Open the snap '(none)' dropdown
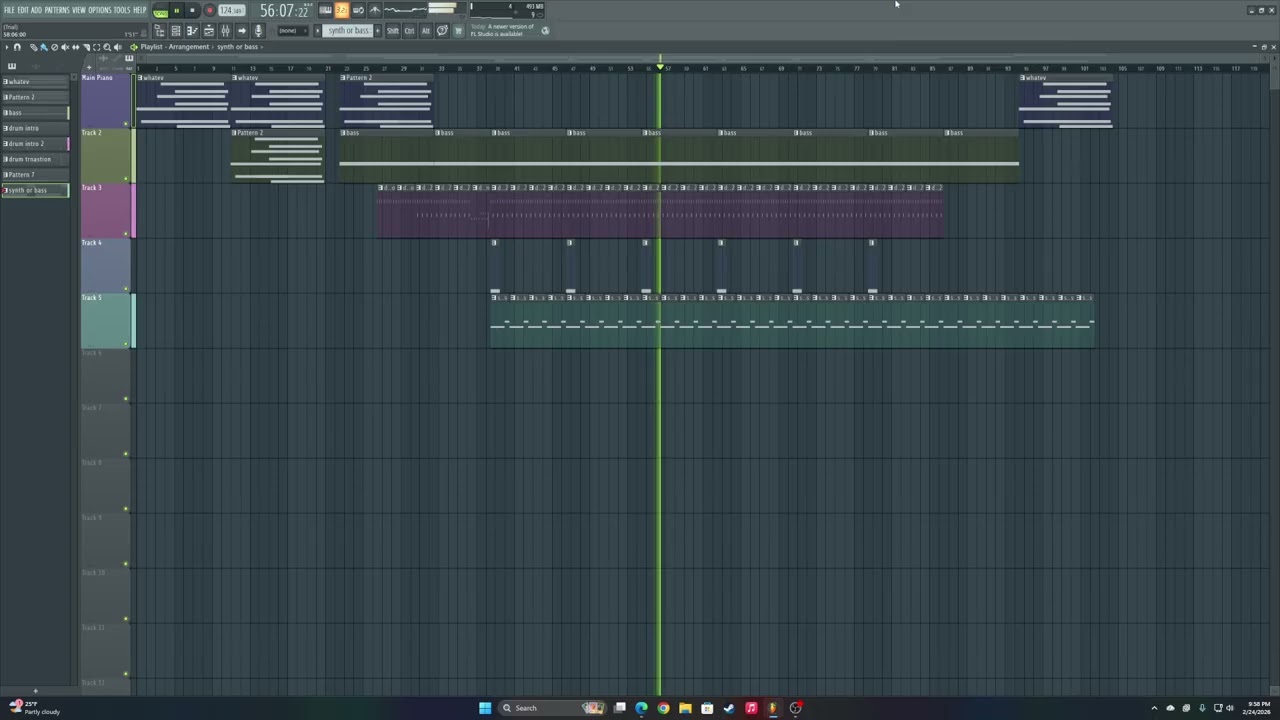Image resolution: width=1280 pixels, height=720 pixels. pos(292,31)
